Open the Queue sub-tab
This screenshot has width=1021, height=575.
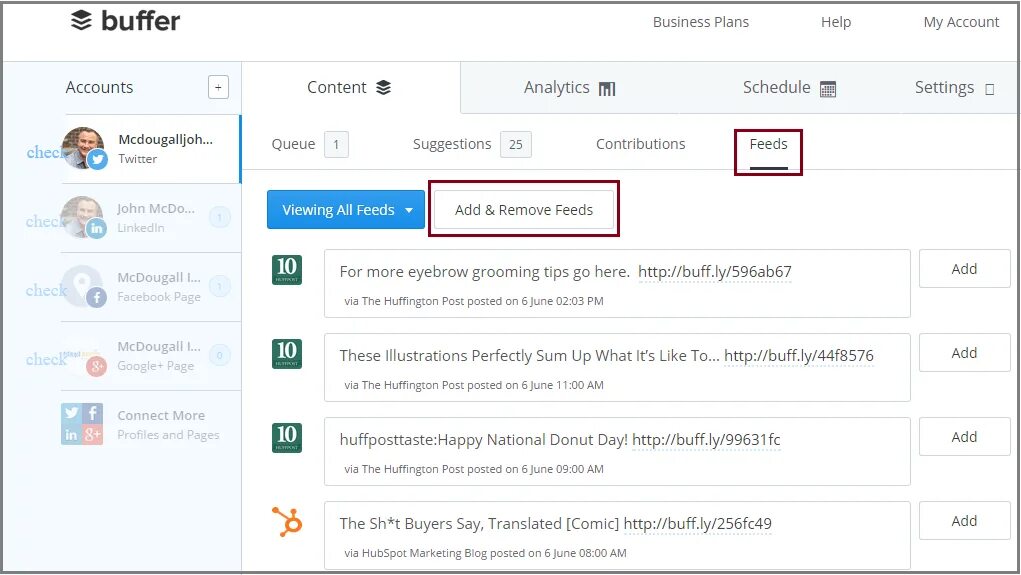click(x=293, y=144)
